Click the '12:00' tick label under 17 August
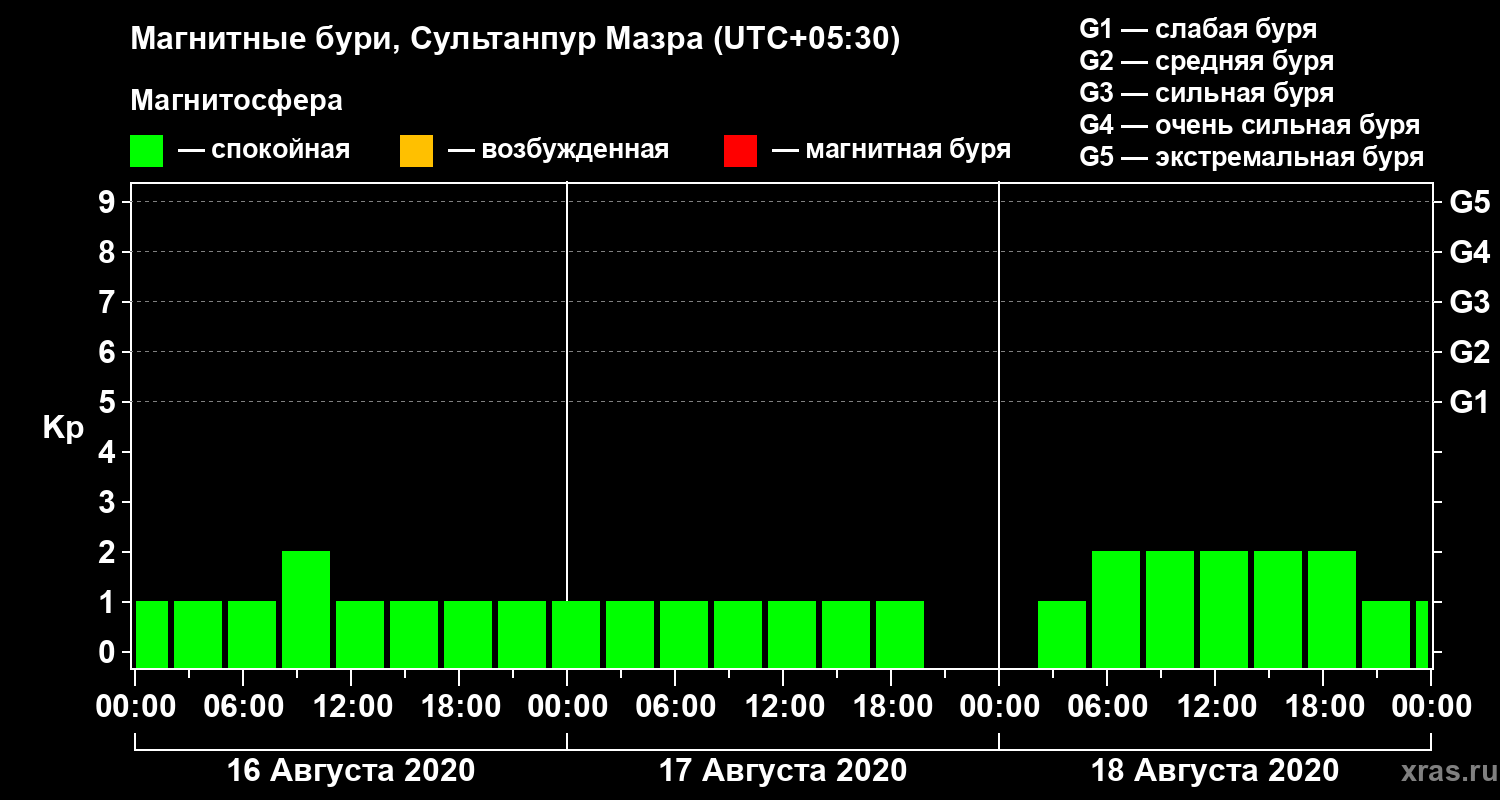Image resolution: width=1500 pixels, height=800 pixels. click(x=783, y=707)
